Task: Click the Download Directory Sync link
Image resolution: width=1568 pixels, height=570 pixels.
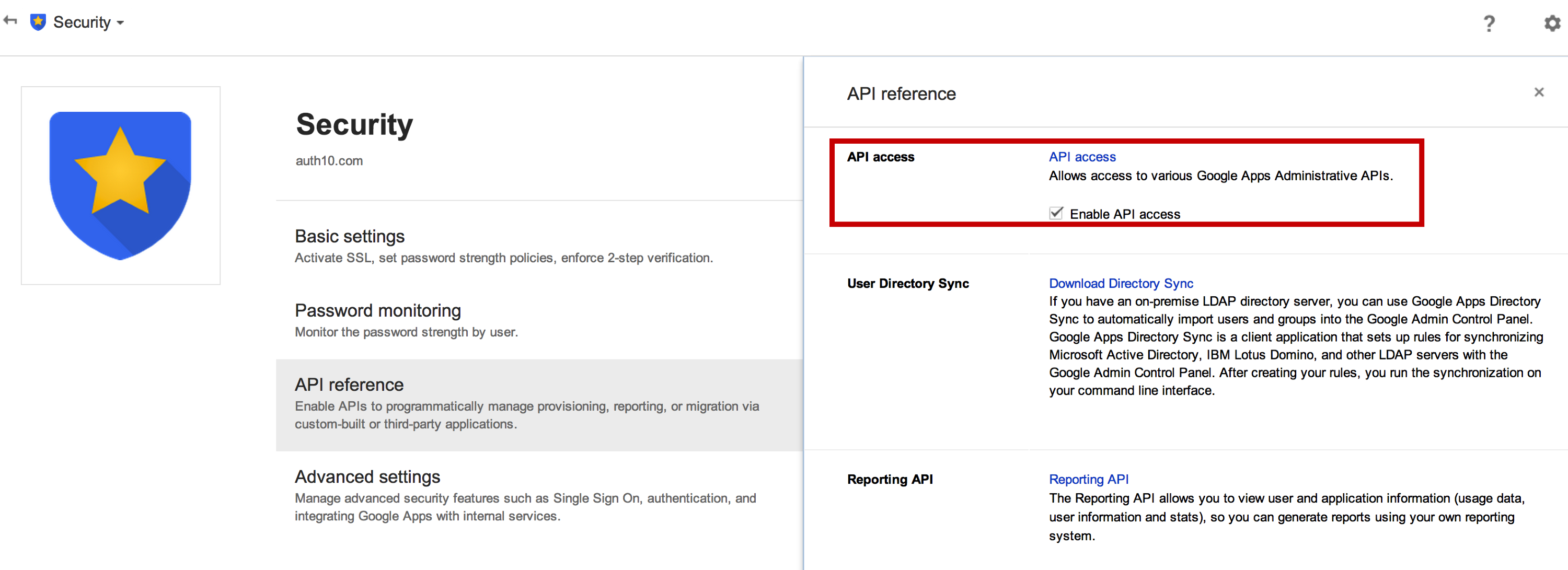Action: 1120,284
